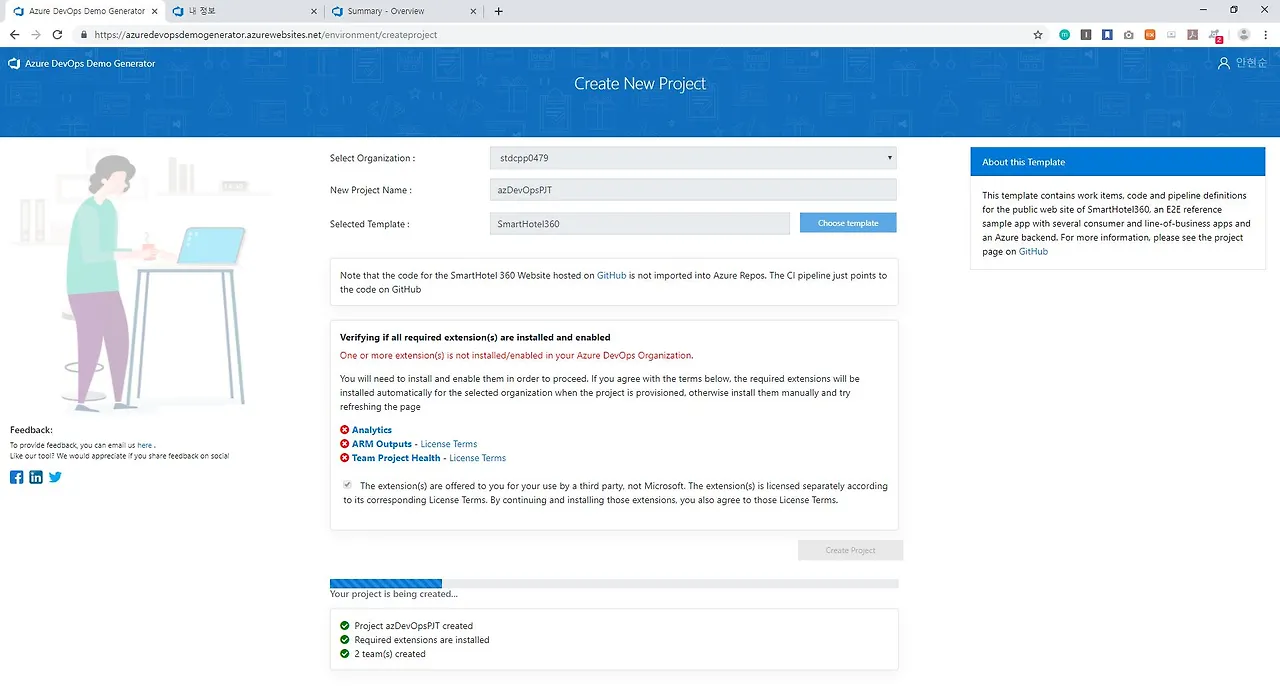1280x693 pixels.
Task: Click the New Project Name field
Action: pos(693,190)
